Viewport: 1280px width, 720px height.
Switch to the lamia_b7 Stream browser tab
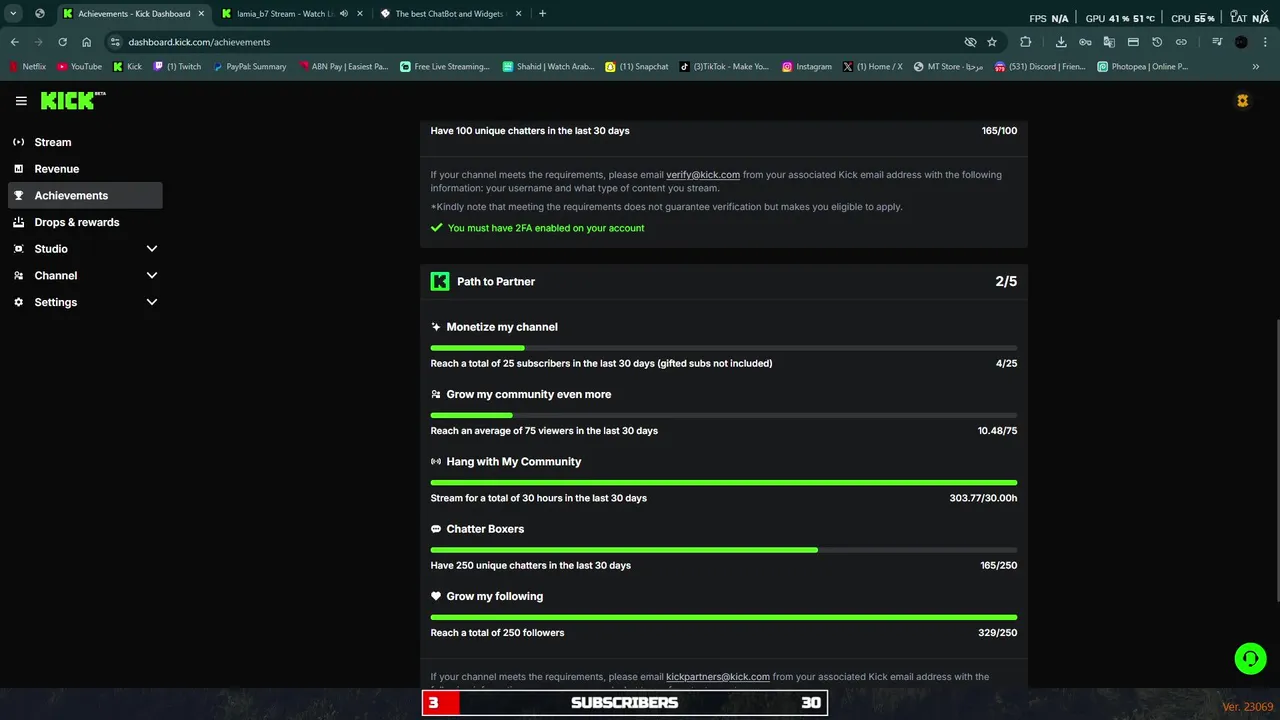(290, 14)
